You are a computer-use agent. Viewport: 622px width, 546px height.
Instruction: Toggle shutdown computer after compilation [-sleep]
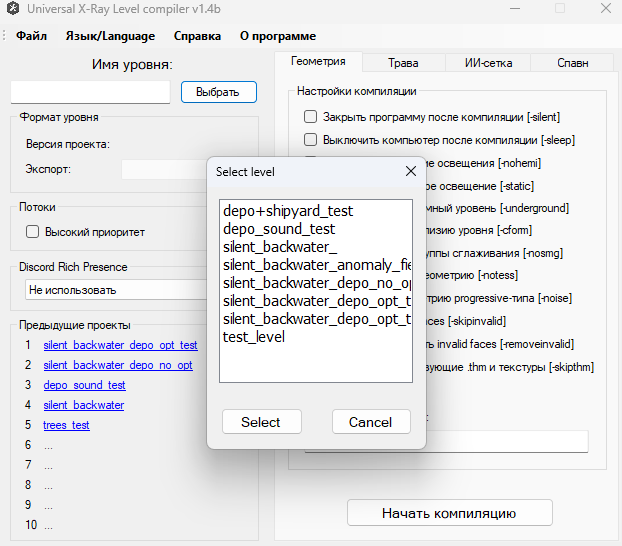311,140
